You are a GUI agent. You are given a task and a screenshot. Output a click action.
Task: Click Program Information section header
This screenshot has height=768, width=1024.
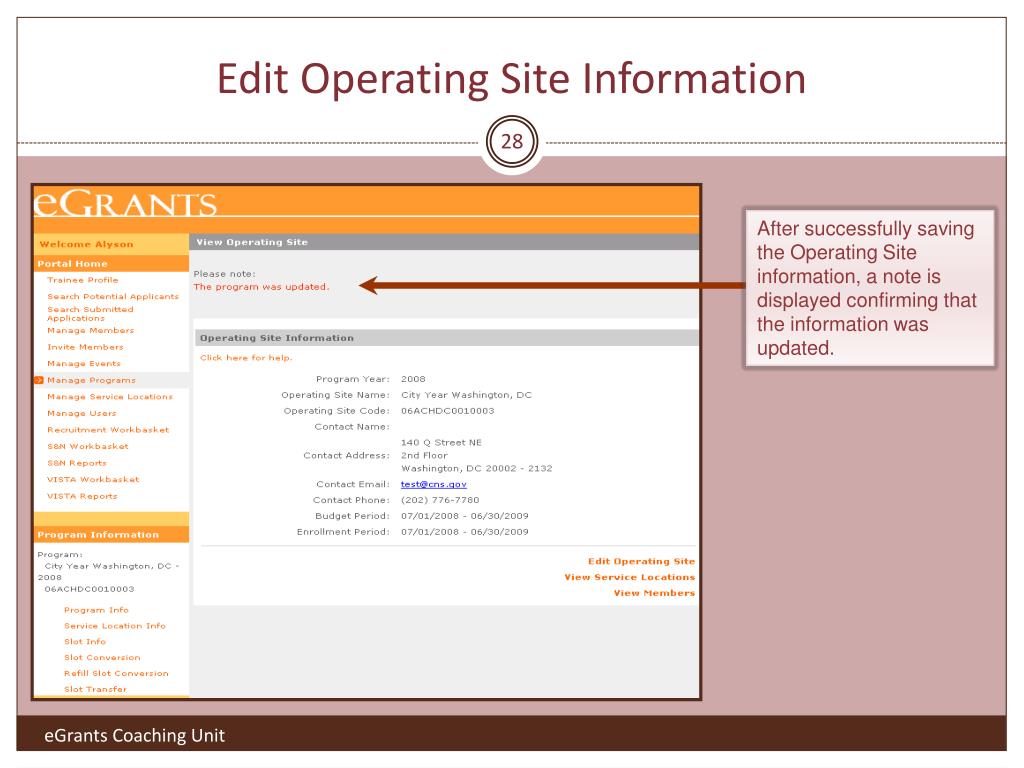click(x=98, y=535)
